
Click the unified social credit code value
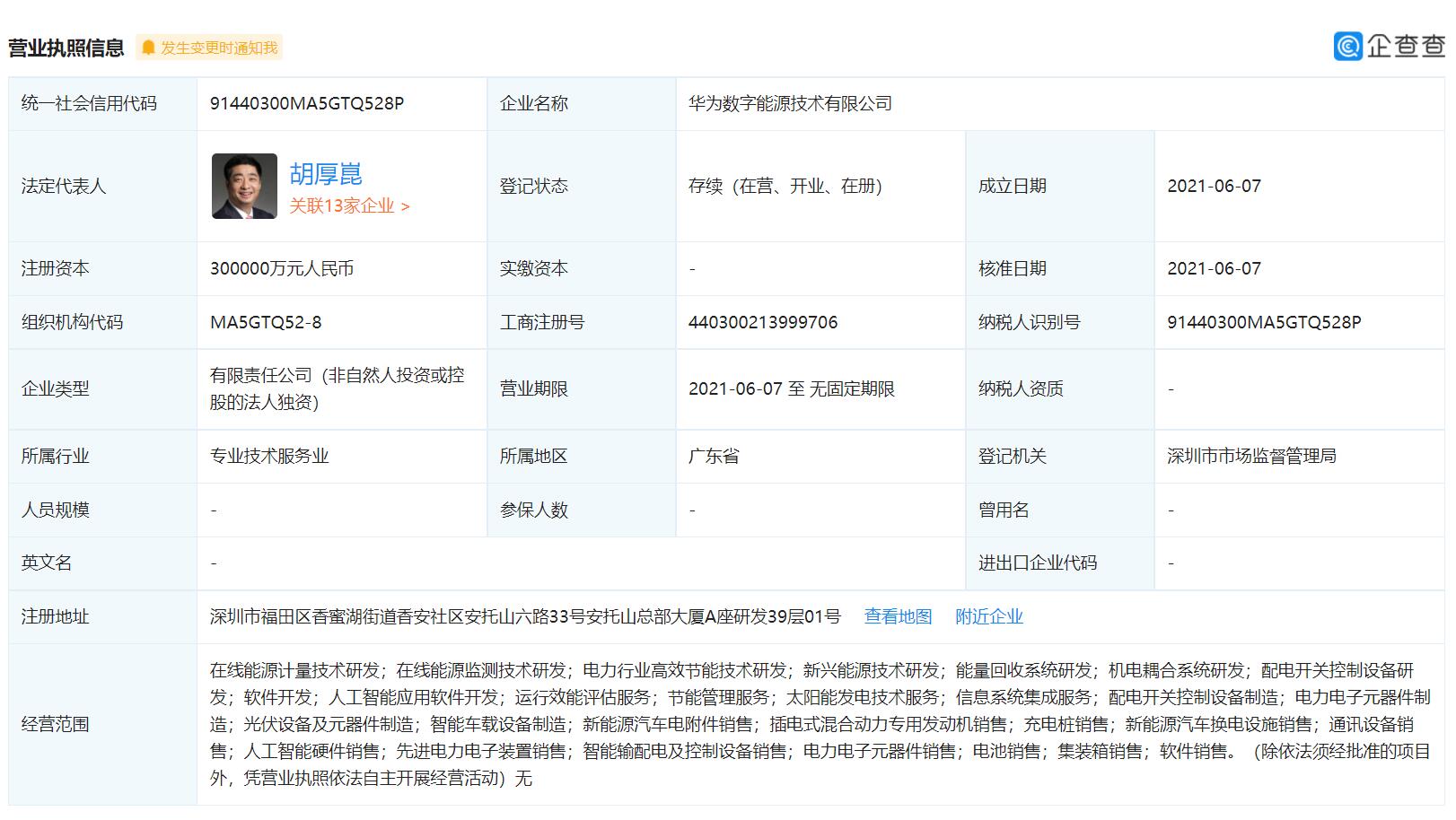[x=308, y=103]
